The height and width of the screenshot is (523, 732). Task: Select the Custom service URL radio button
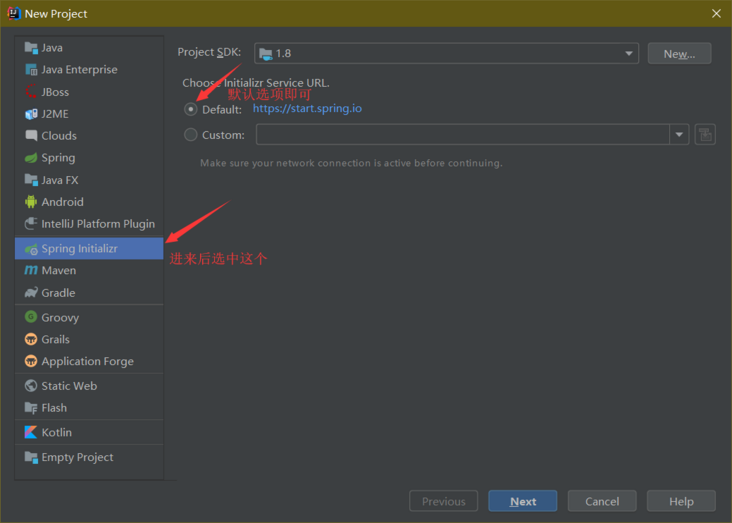tap(190, 135)
